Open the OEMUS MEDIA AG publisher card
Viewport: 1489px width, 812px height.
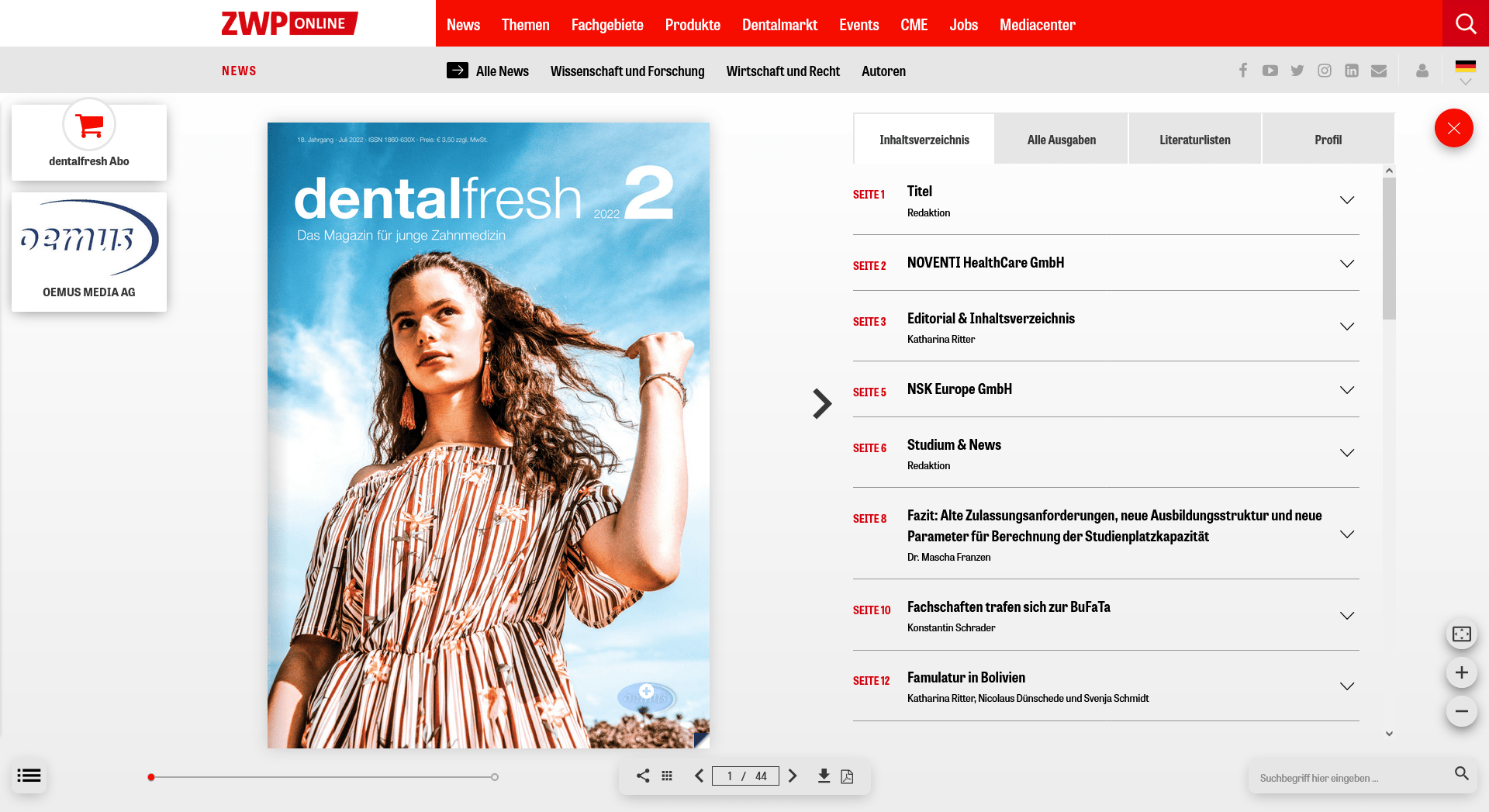tap(89, 252)
